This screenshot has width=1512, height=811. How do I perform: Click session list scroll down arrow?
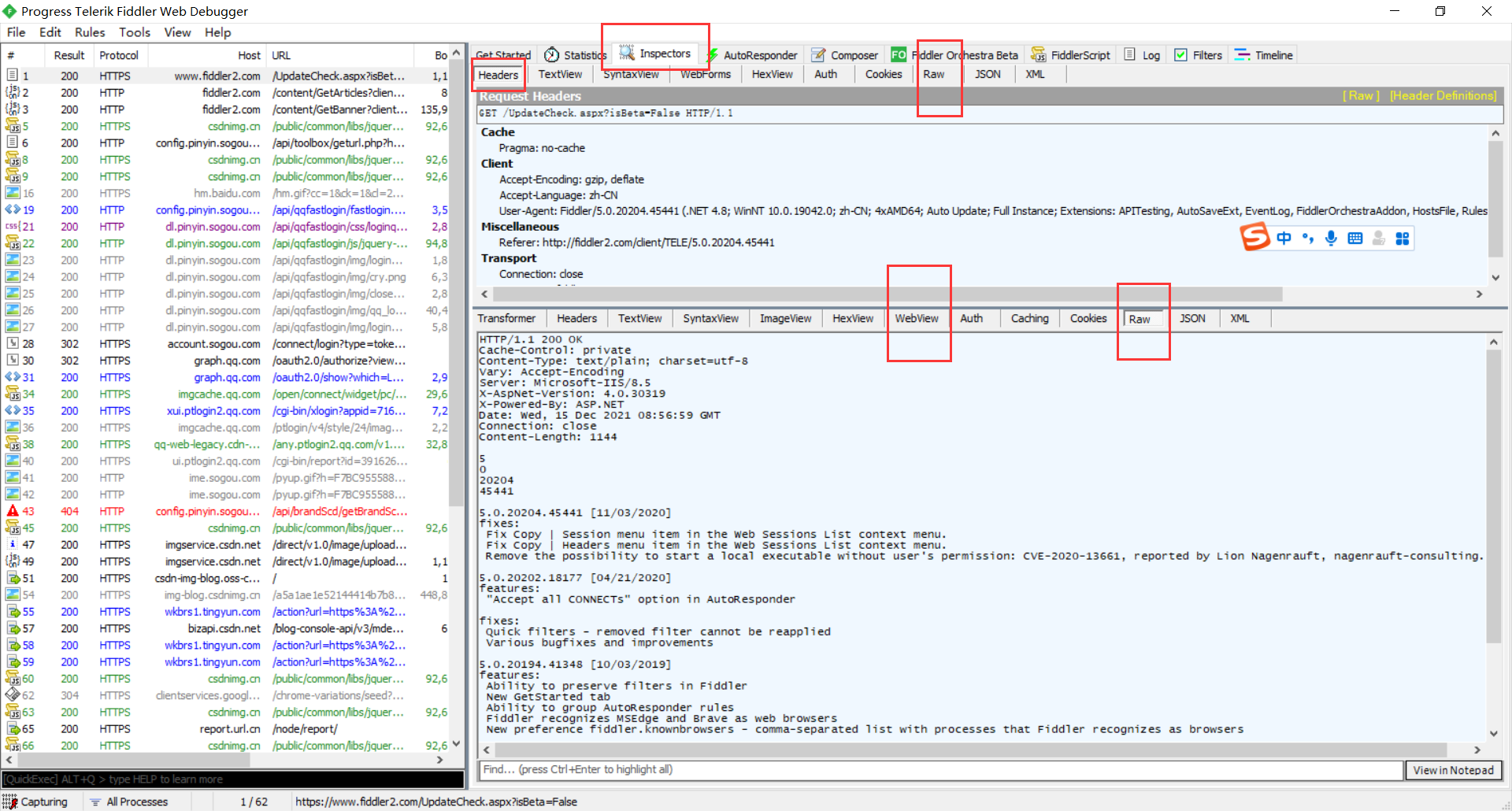point(457,743)
